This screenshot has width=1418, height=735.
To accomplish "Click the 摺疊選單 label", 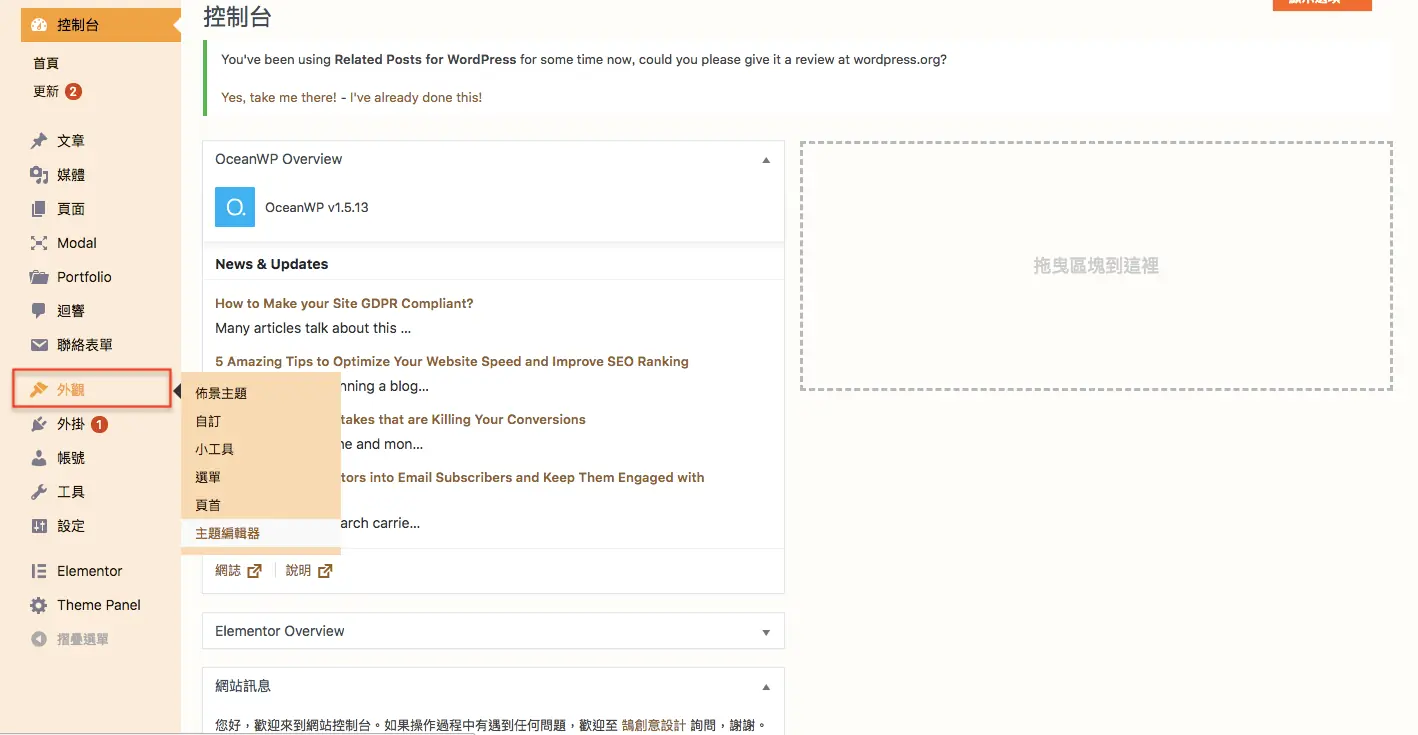I will [x=83, y=639].
